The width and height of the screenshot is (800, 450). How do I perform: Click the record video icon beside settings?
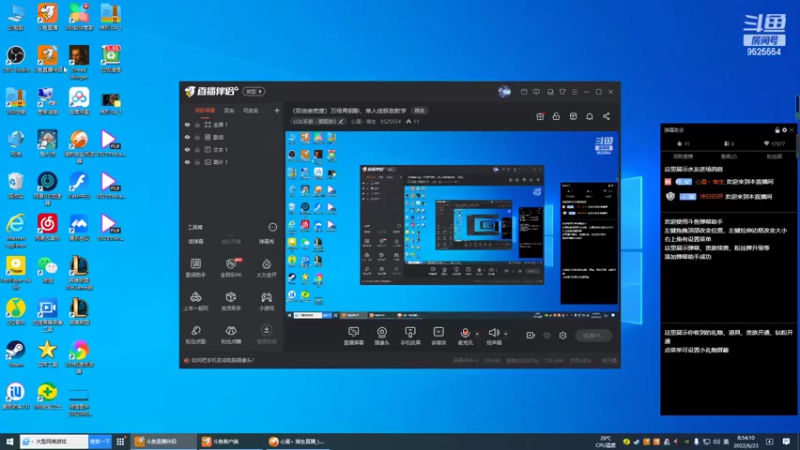[531, 335]
